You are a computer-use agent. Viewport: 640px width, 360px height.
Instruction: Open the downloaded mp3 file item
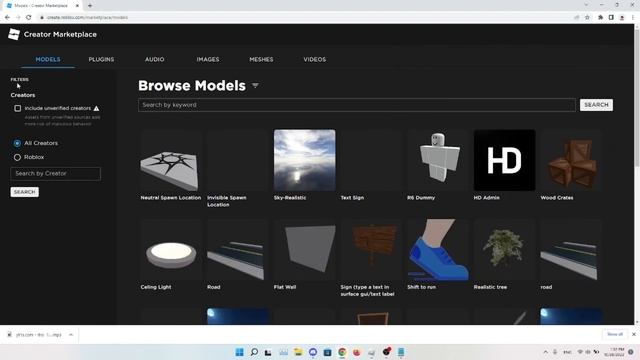click(x=36, y=335)
